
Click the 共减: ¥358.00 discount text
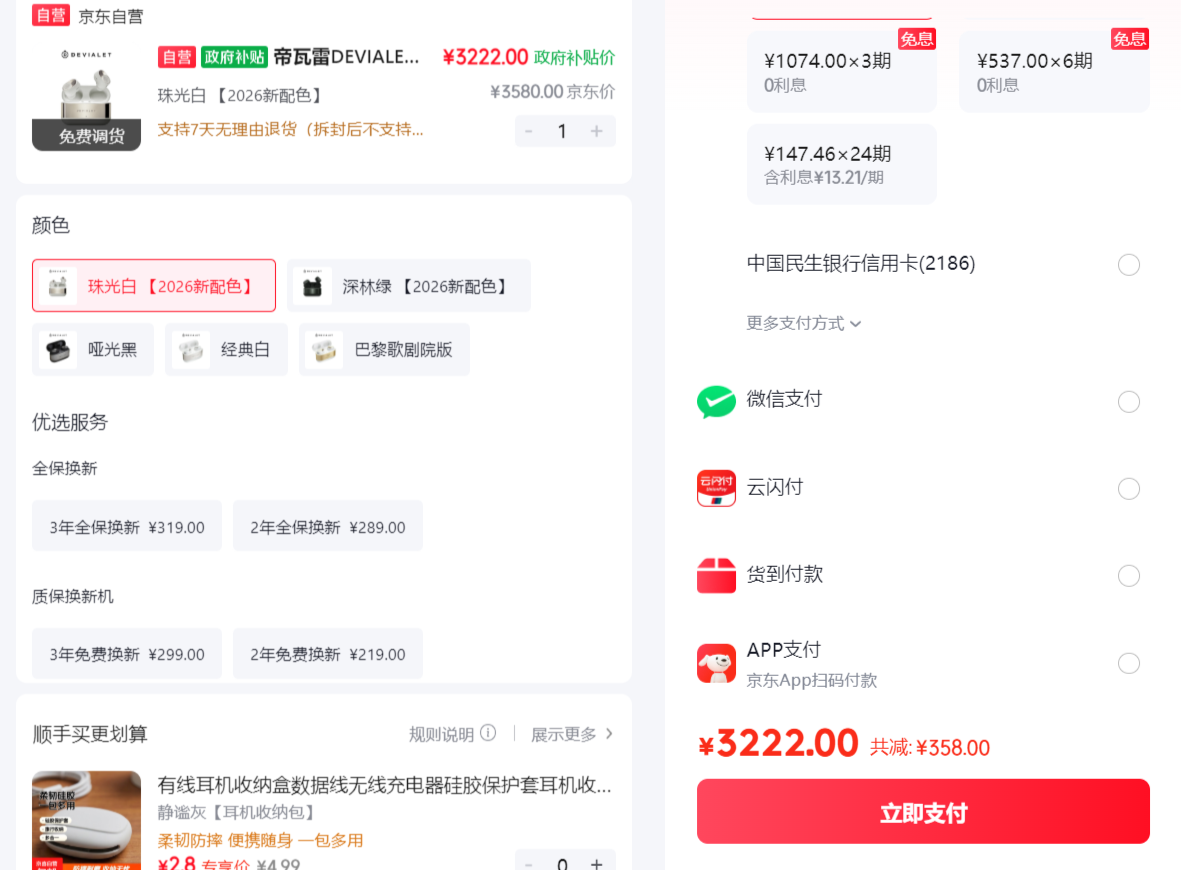(x=930, y=747)
